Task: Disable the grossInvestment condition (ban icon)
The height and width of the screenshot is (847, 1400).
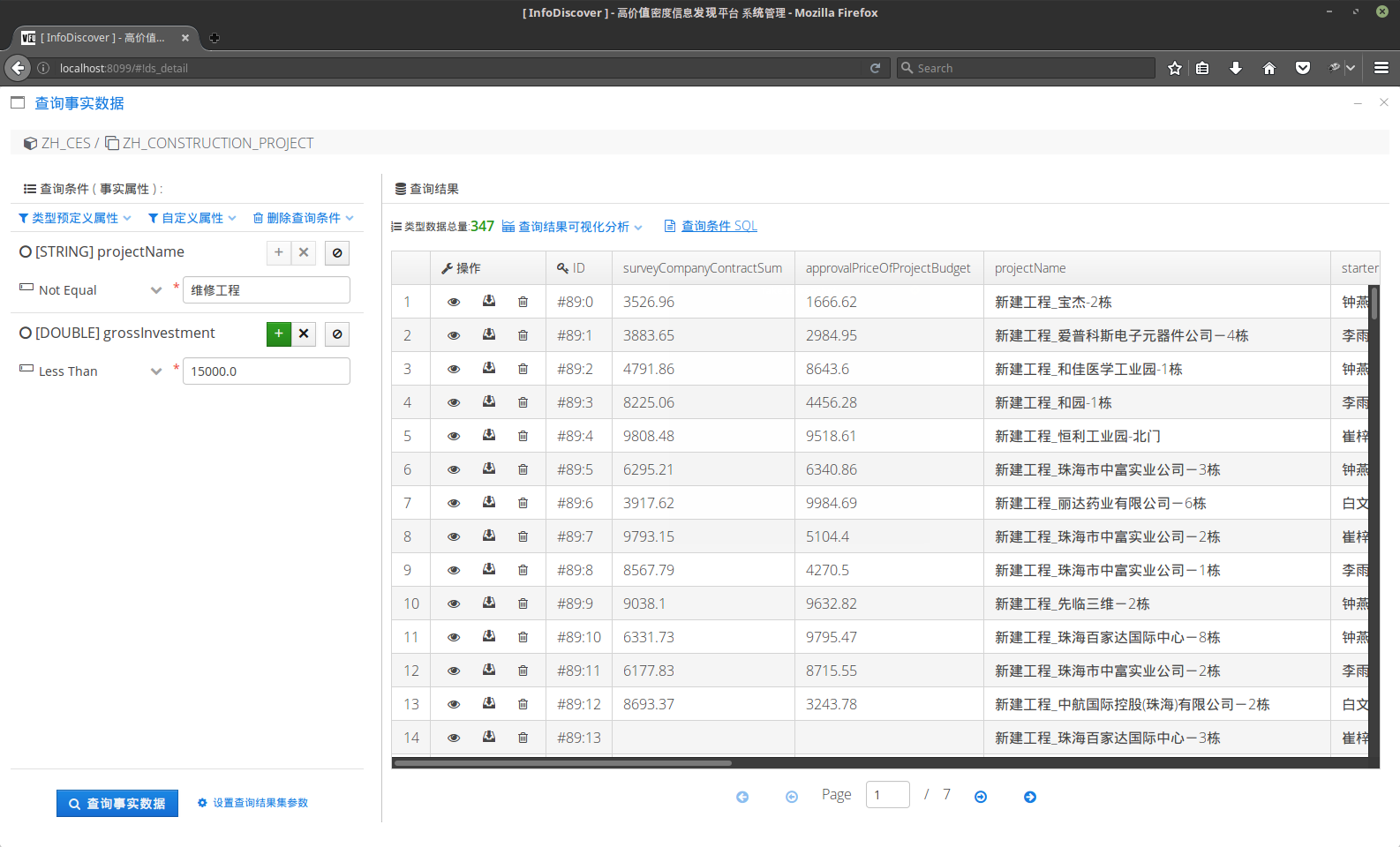Action: 337,334
